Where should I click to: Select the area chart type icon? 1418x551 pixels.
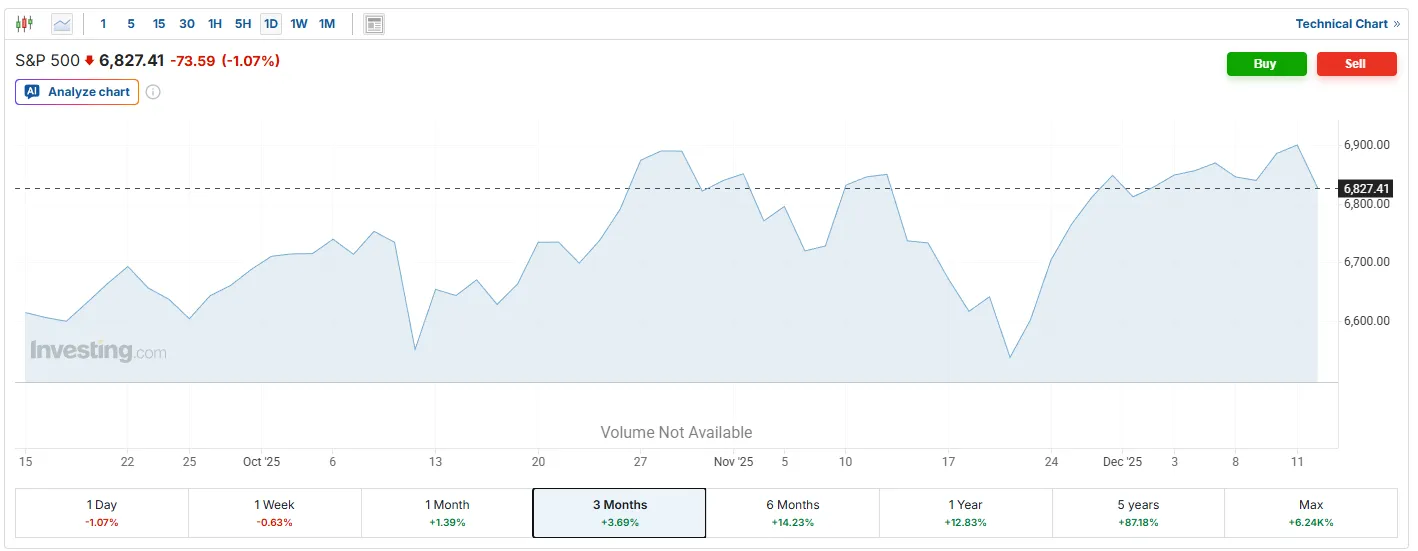coord(62,23)
